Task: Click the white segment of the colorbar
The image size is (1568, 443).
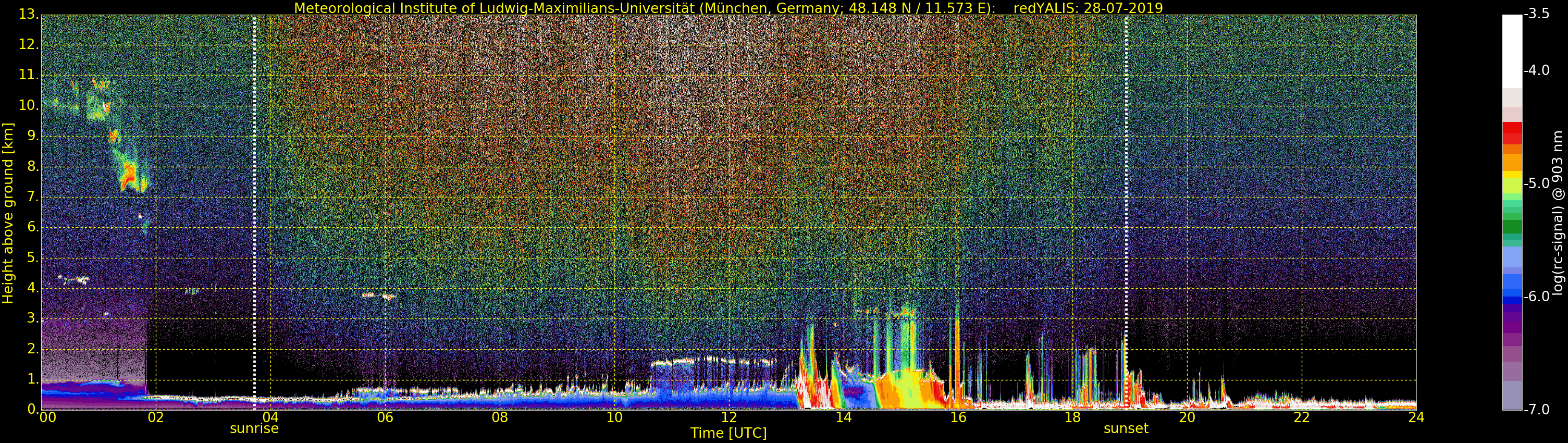Action: pos(1512,51)
